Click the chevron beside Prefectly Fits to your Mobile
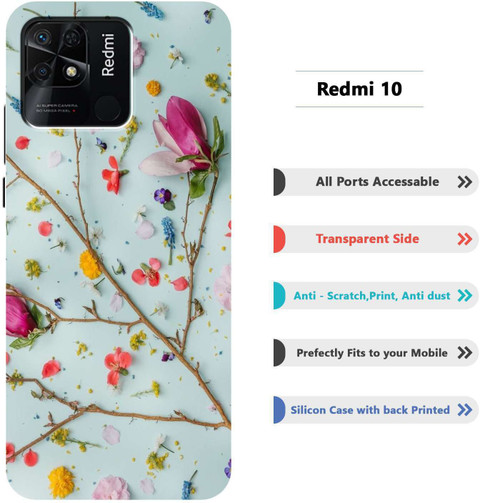 (x=465, y=353)
